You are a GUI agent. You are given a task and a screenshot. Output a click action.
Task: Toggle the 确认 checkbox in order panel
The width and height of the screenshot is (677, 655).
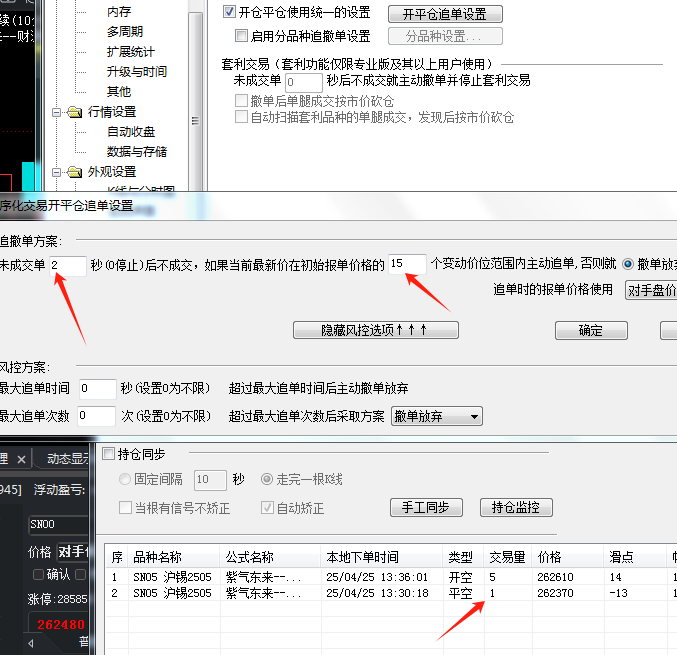(x=38, y=575)
